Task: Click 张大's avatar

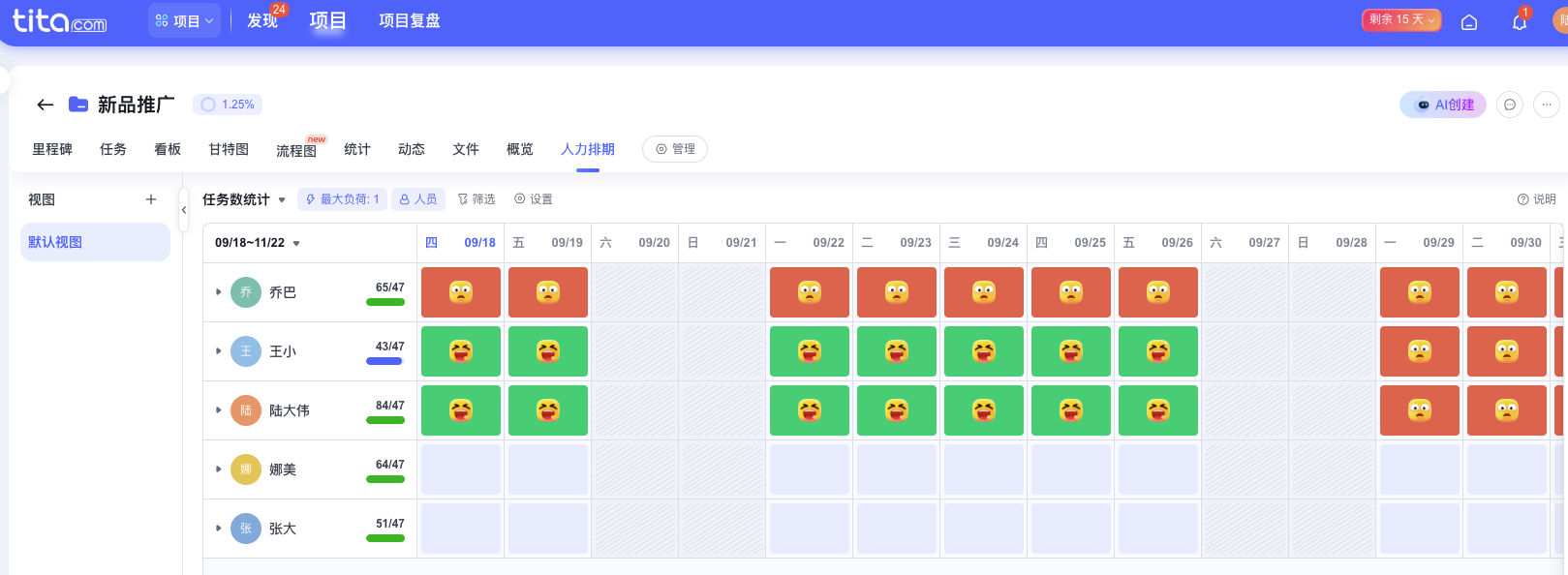Action: pos(246,529)
